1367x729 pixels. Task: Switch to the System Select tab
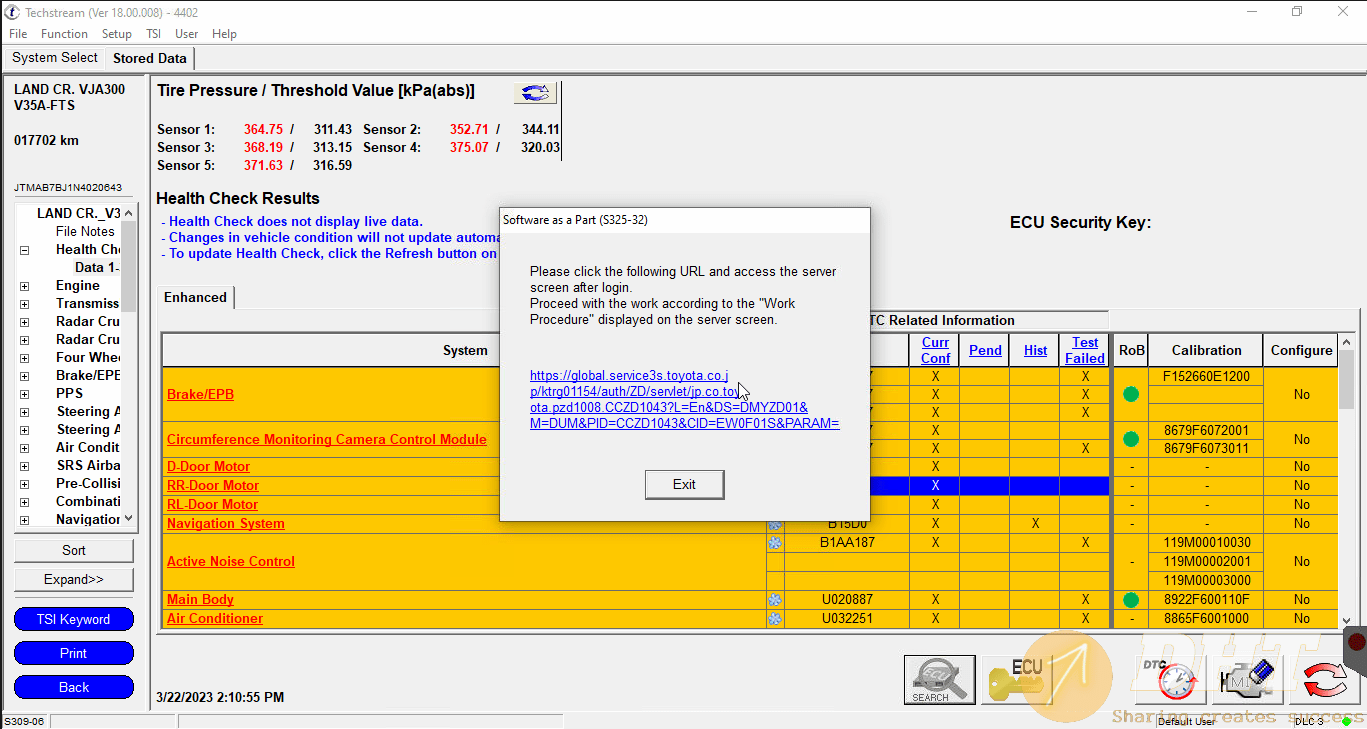coord(54,57)
